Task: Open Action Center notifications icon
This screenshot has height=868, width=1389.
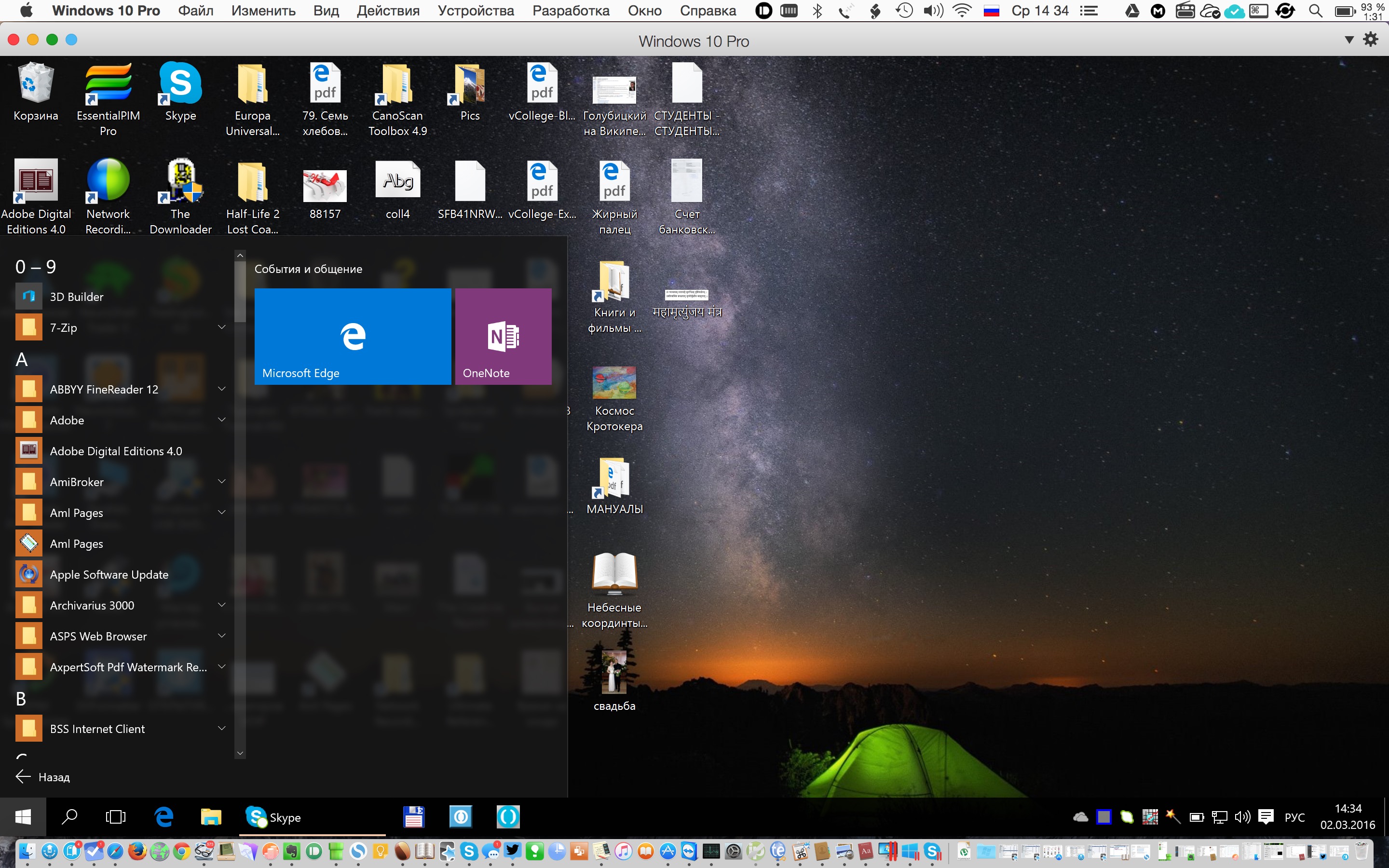Action: pyautogui.click(x=1265, y=817)
